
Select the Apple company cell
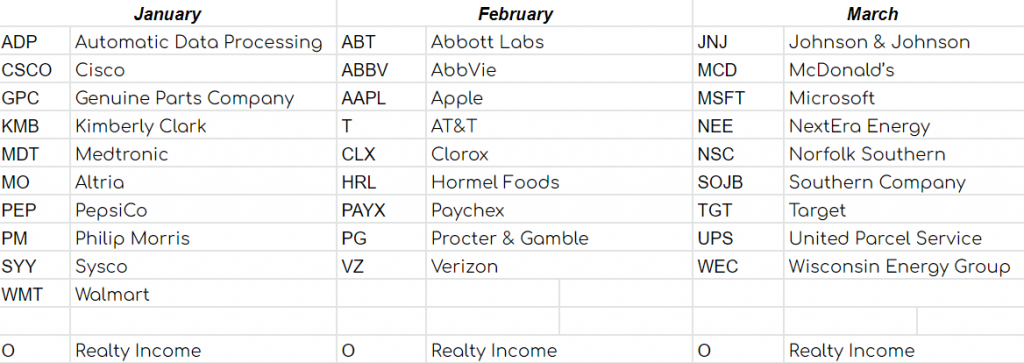(559, 98)
